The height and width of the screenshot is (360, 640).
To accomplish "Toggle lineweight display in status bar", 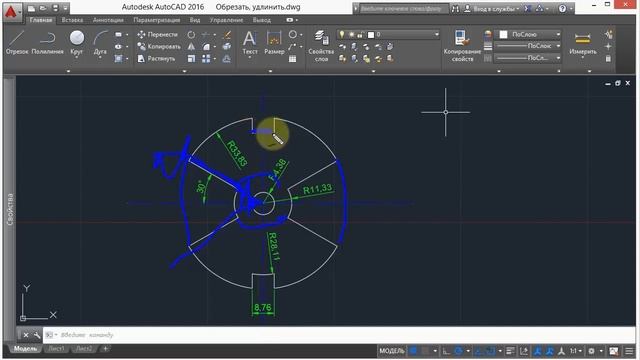I will (510, 351).
